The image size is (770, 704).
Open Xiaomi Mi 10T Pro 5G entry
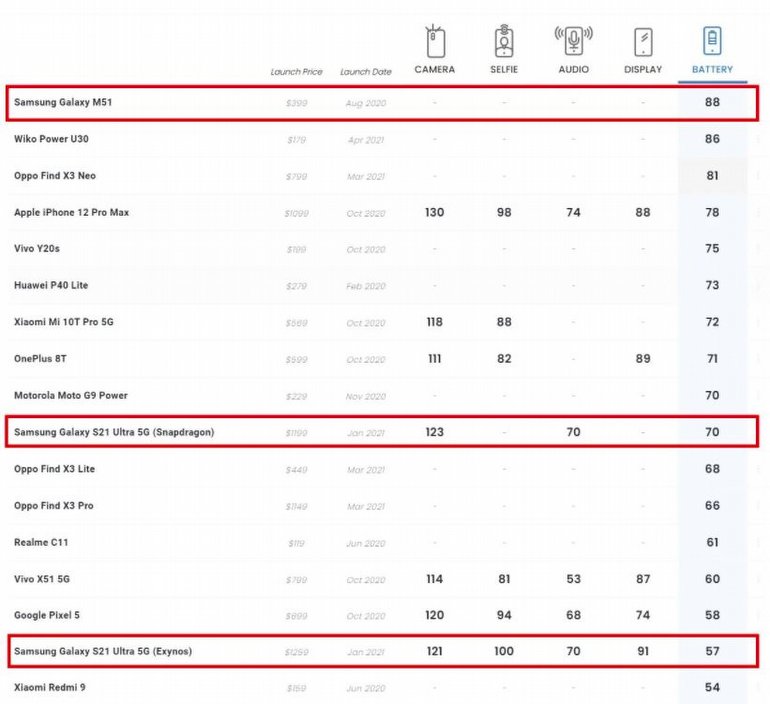(63, 322)
